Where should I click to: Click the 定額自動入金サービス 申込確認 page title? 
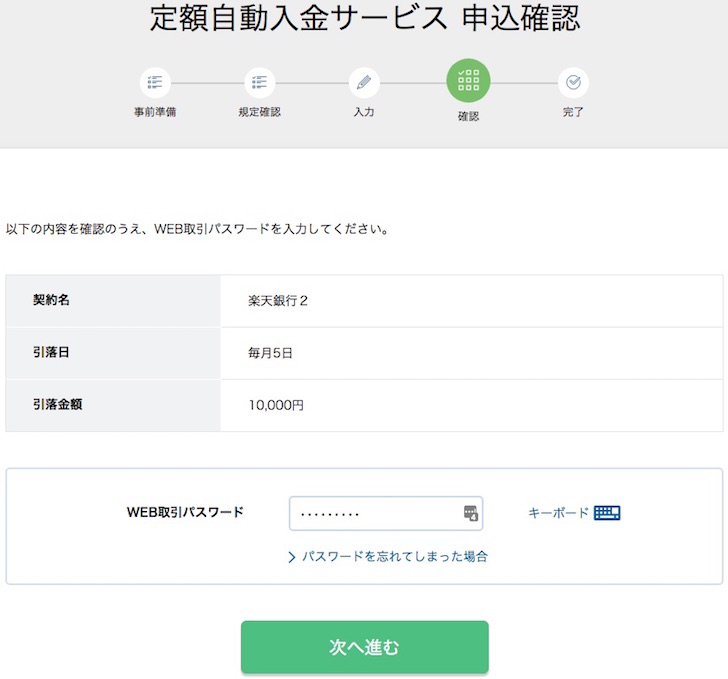[365, 18]
